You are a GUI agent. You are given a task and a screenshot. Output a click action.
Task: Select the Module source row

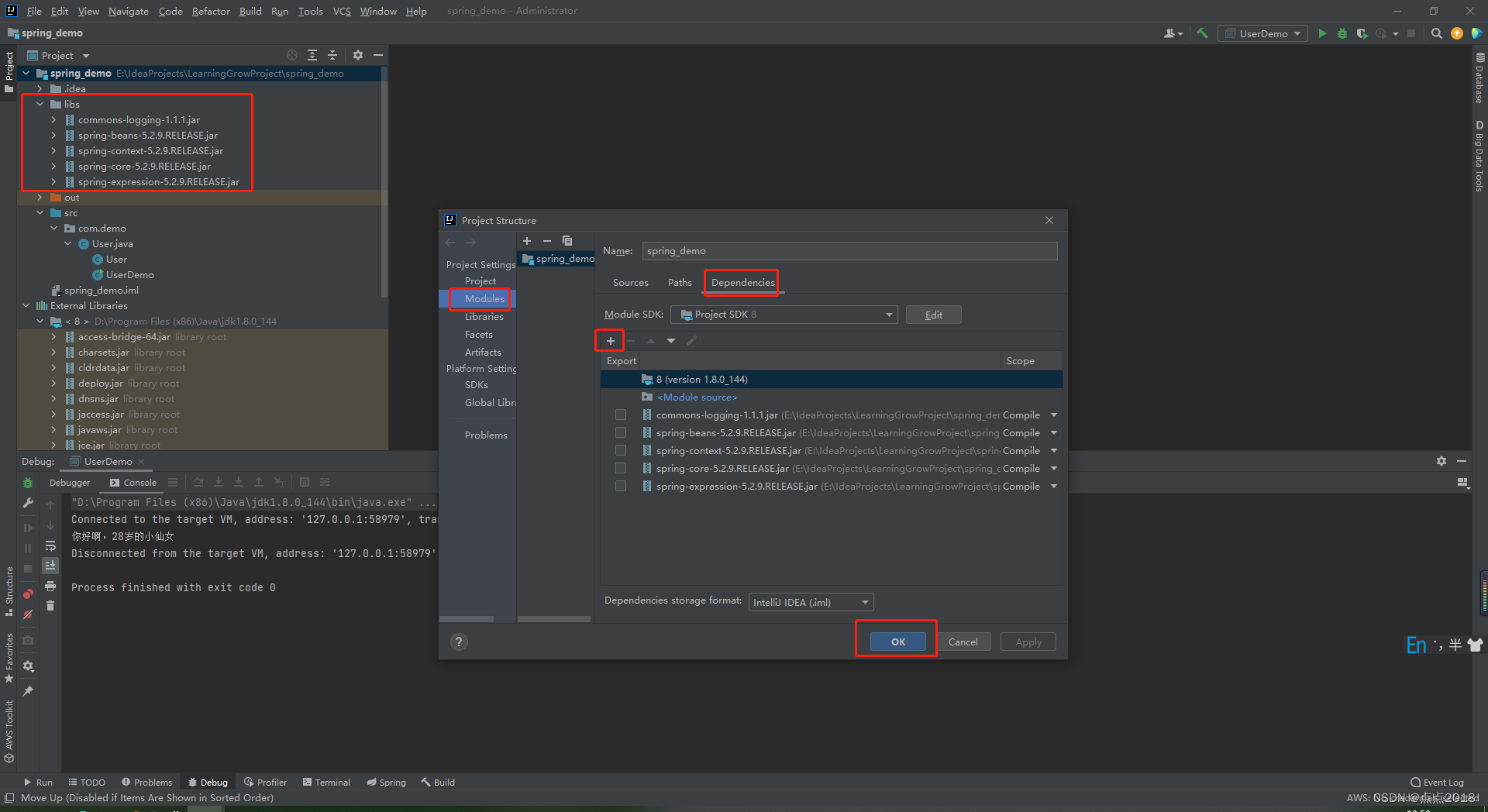pos(831,397)
